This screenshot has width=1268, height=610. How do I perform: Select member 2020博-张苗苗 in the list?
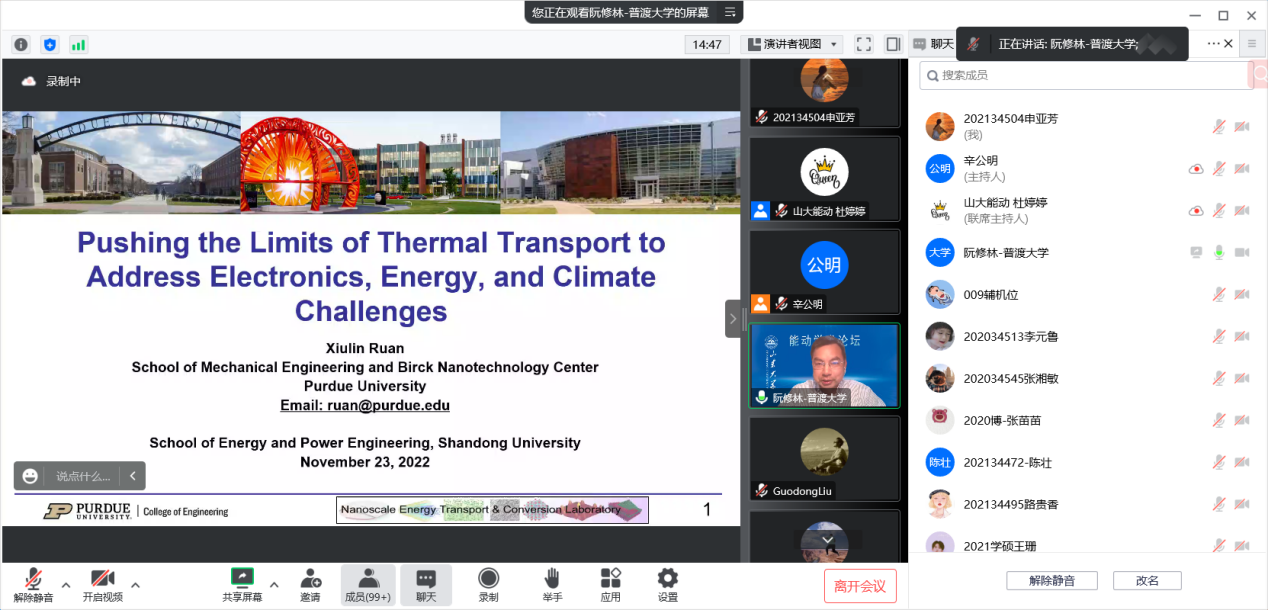(x=1088, y=420)
